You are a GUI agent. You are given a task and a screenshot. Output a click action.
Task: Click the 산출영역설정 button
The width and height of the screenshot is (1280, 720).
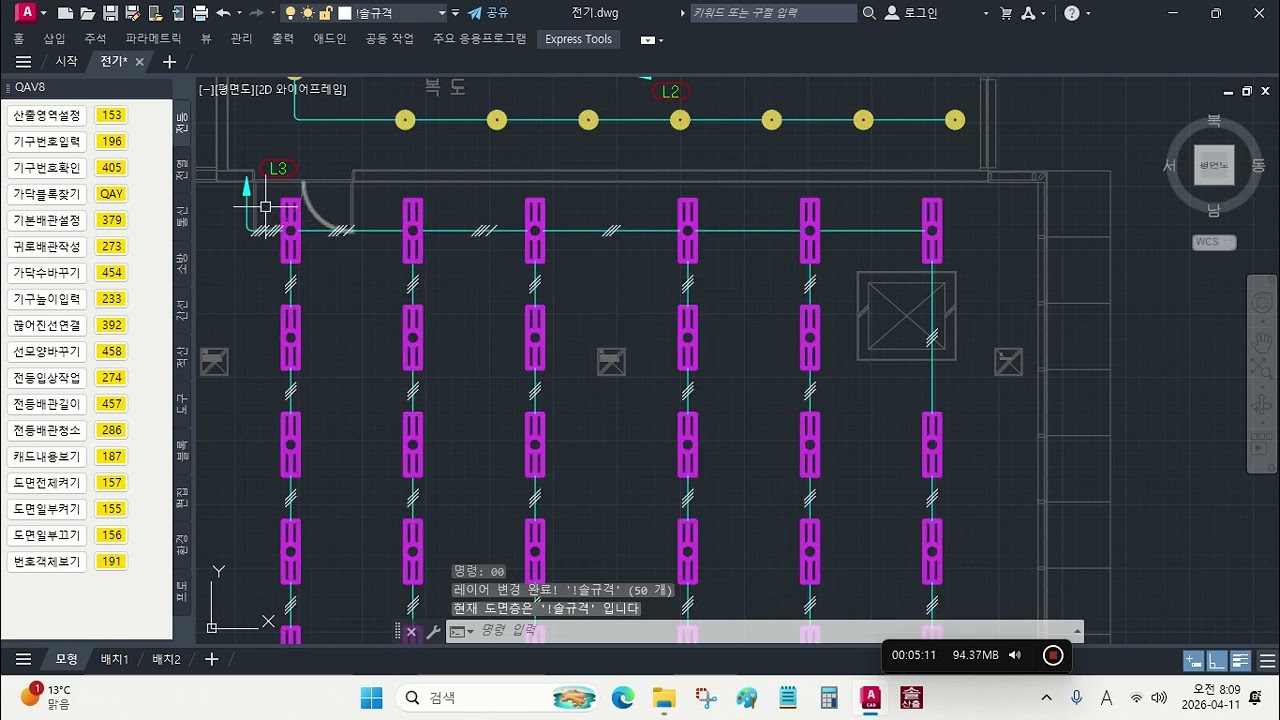pyautogui.click(x=46, y=115)
